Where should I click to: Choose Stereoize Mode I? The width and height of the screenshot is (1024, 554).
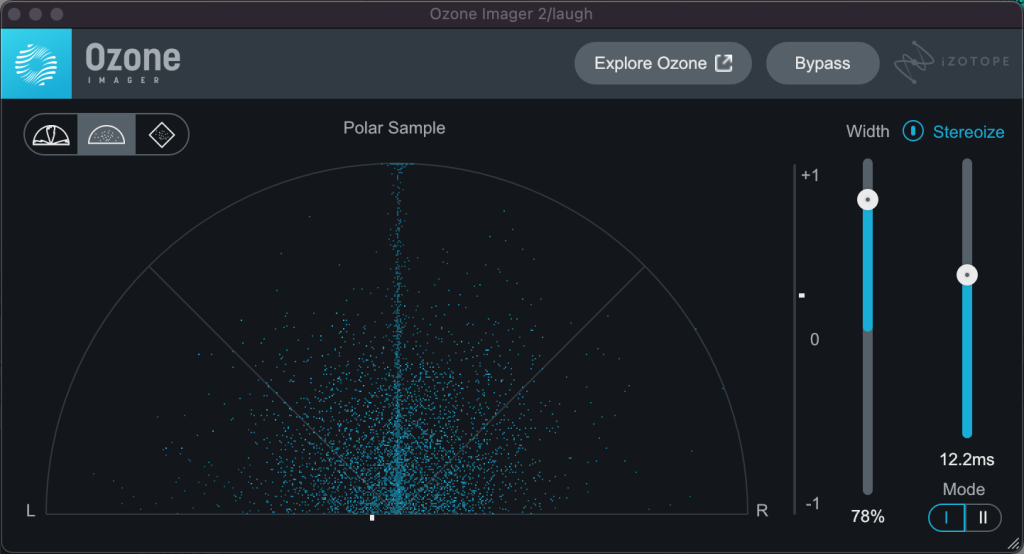tap(946, 517)
